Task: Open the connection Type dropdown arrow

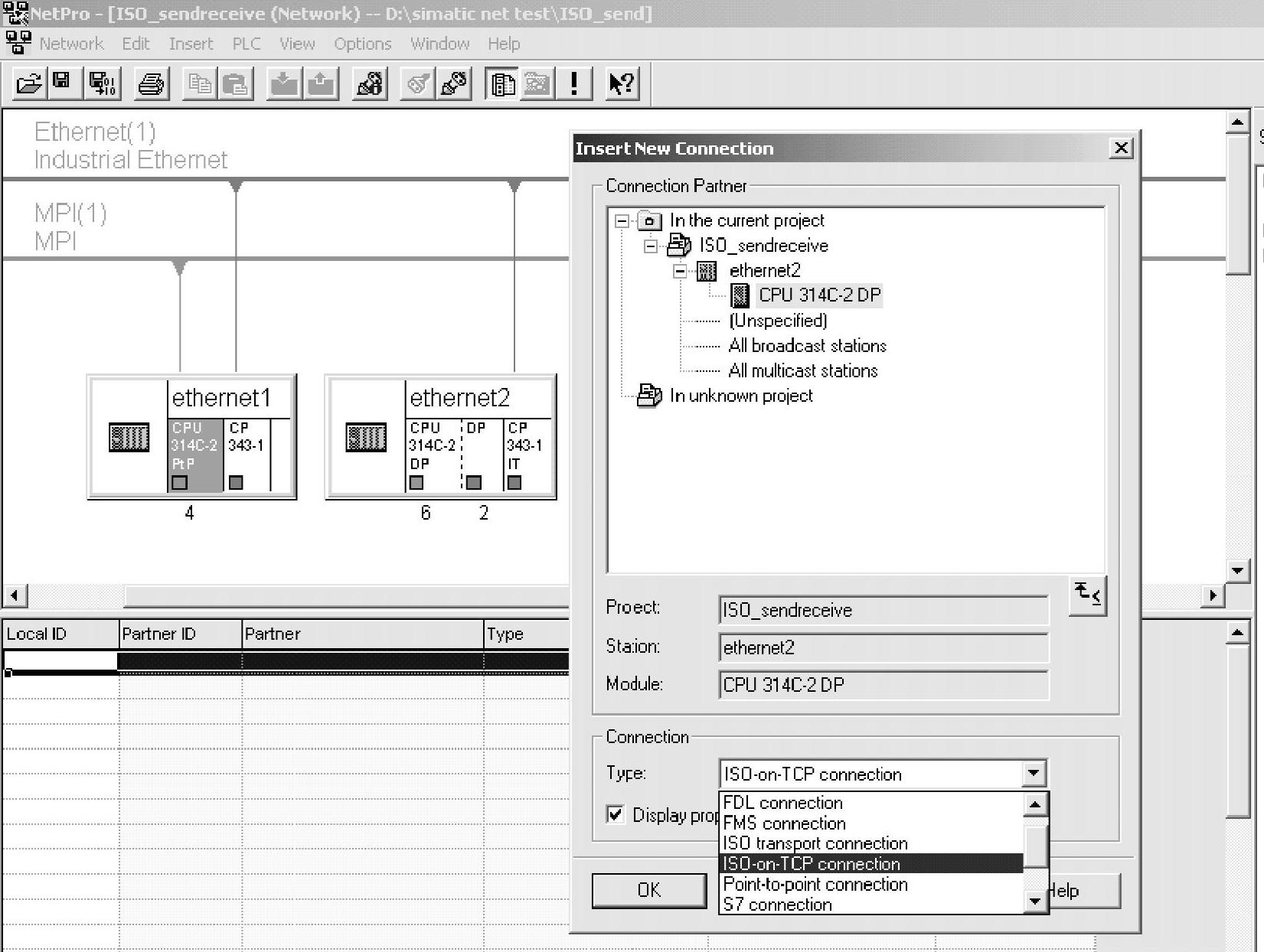Action: coord(1034,774)
